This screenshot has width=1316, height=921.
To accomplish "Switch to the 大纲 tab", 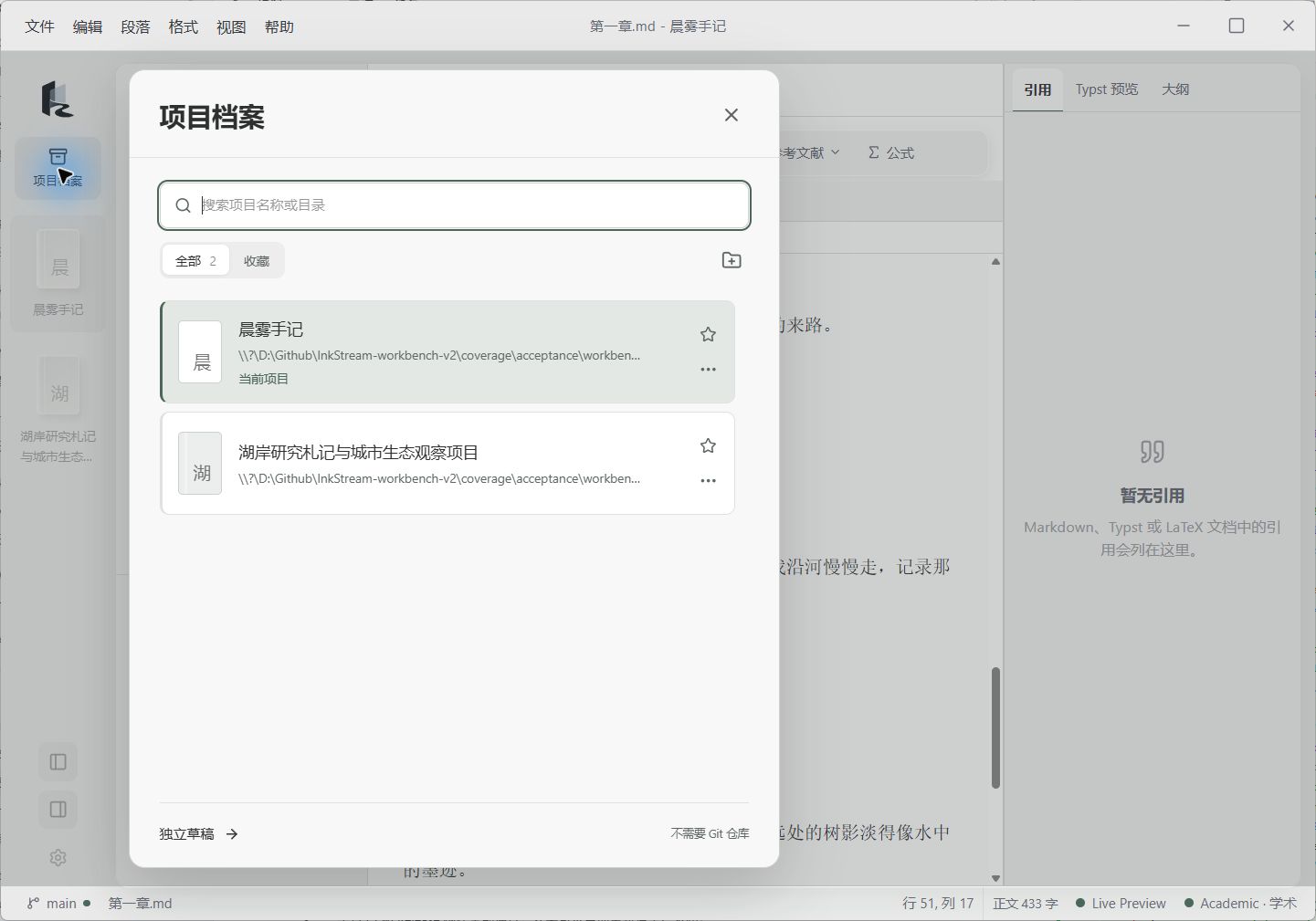I will (1175, 89).
